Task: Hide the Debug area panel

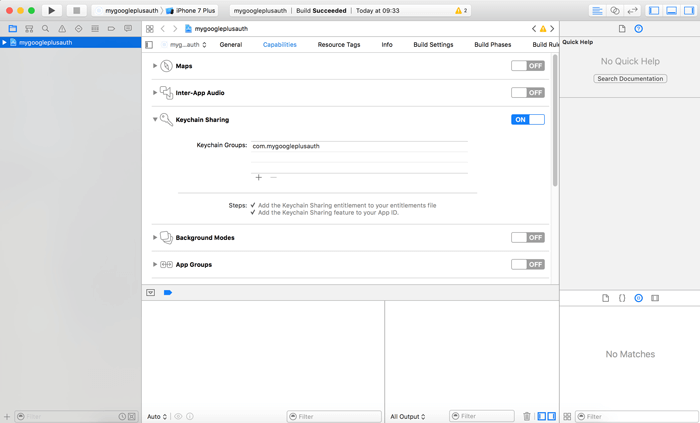Action: (x=671, y=10)
